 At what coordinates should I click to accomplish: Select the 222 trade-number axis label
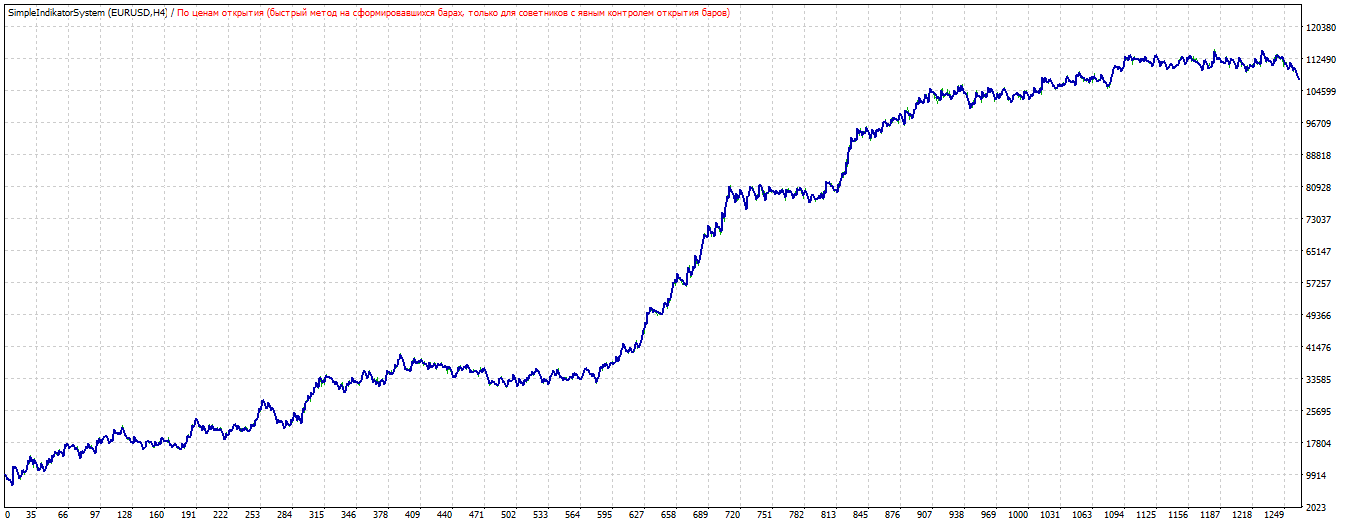[220, 516]
